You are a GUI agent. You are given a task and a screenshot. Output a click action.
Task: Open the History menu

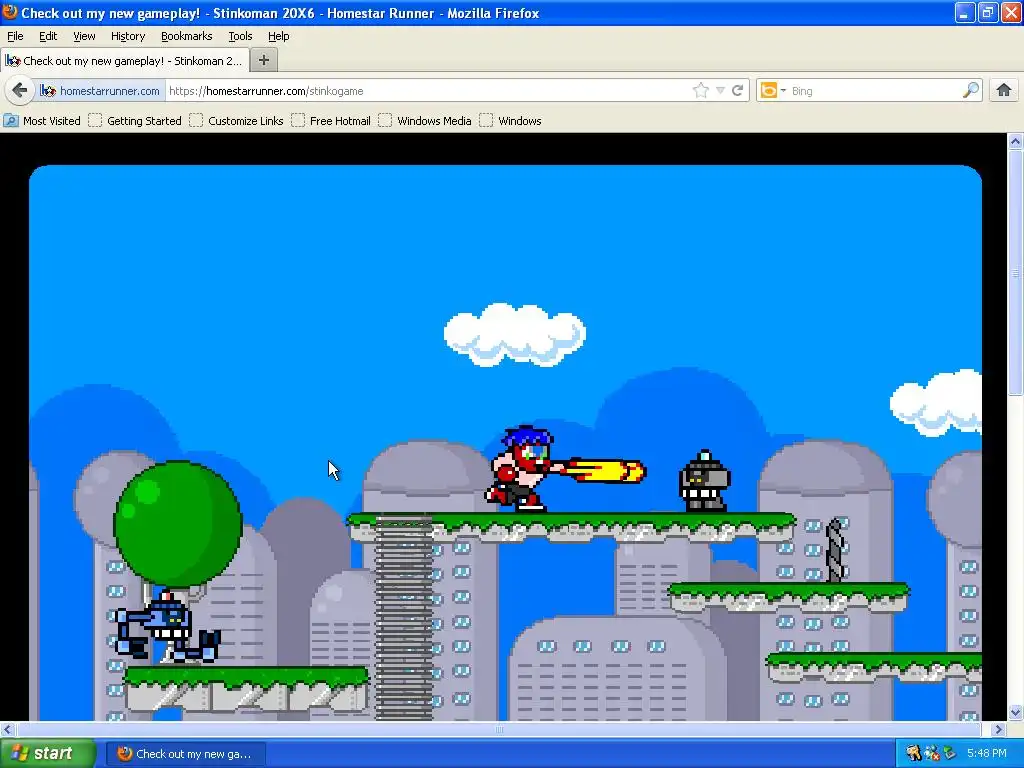127,36
